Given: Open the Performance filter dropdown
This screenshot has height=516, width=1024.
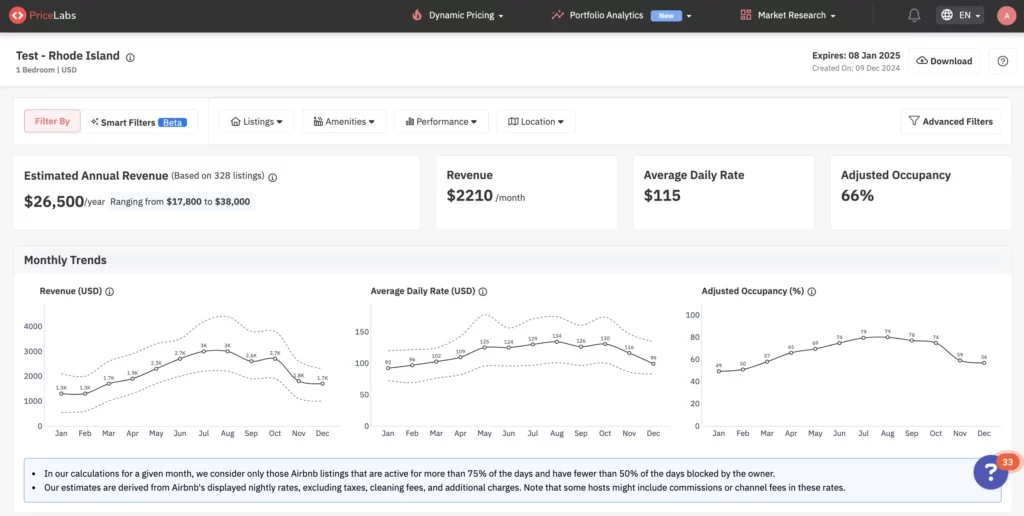Looking at the screenshot, I should pyautogui.click(x=441, y=122).
